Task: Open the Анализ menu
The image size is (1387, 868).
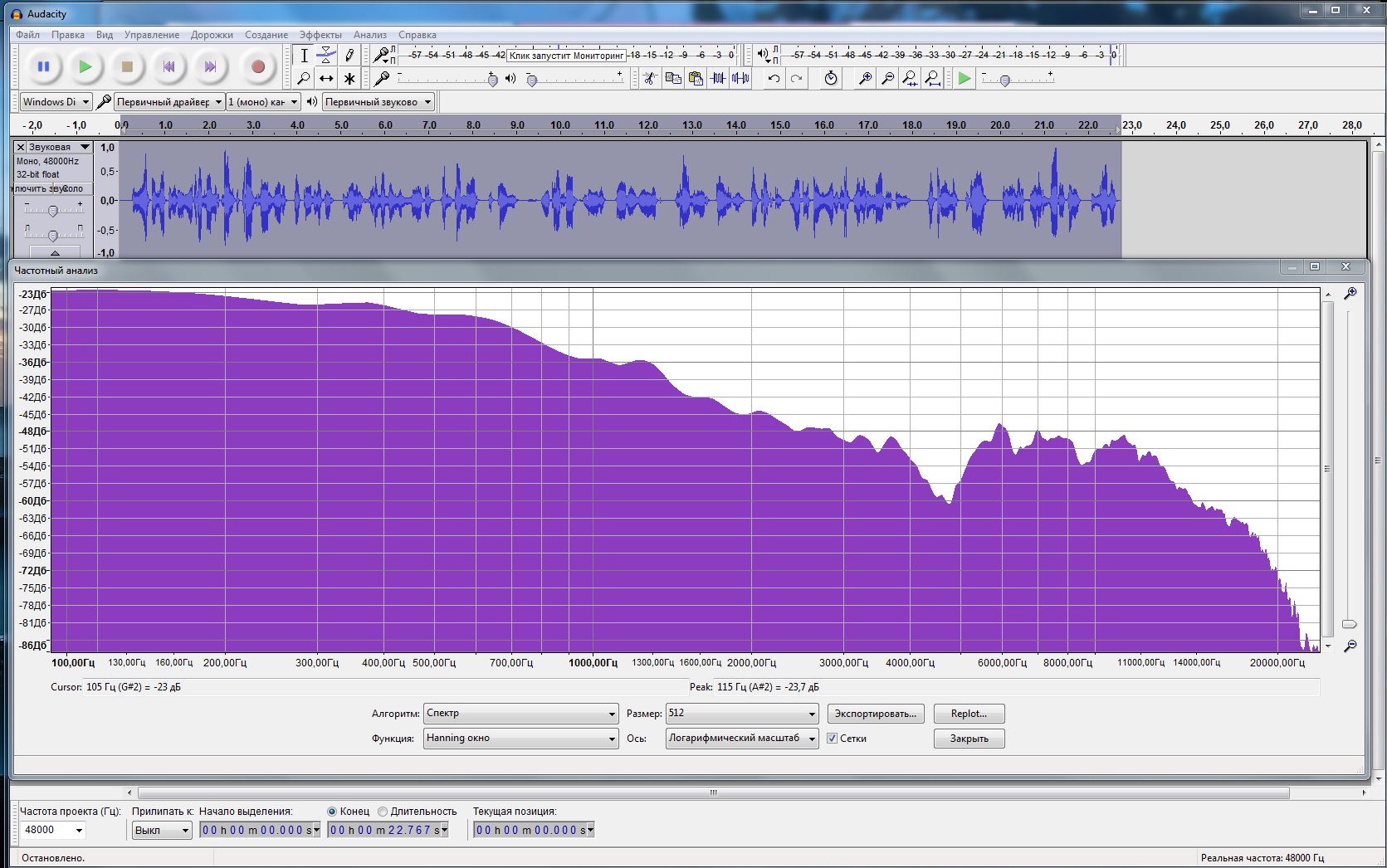Action: [370, 35]
